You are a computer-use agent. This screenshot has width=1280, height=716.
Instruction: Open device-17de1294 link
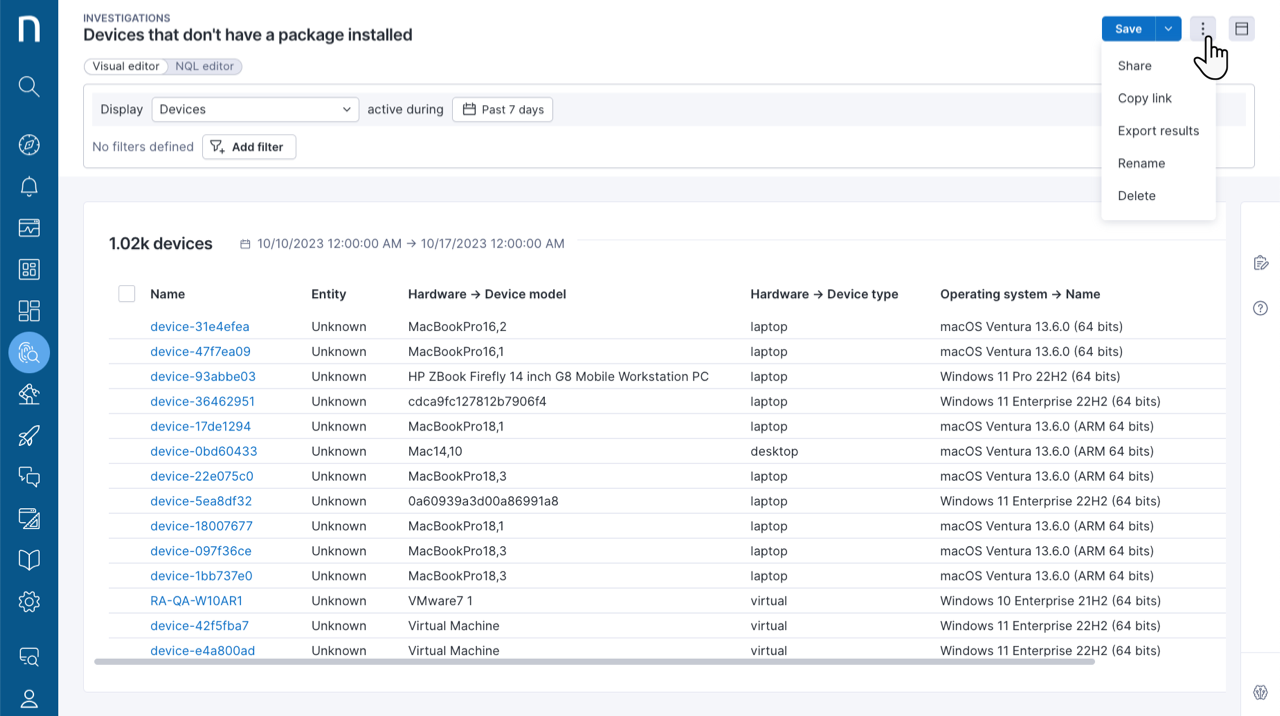click(x=200, y=427)
